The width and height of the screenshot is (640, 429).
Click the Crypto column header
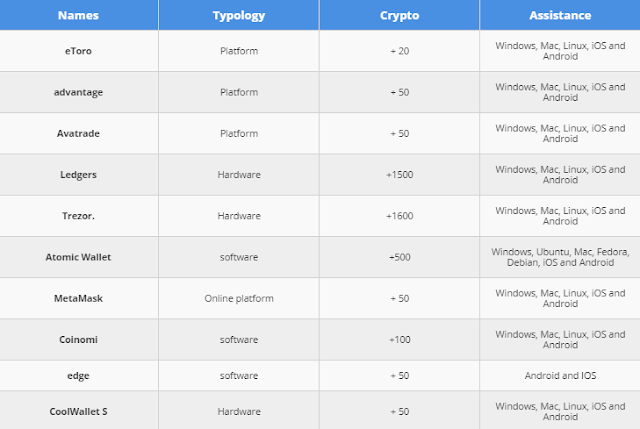tap(399, 16)
